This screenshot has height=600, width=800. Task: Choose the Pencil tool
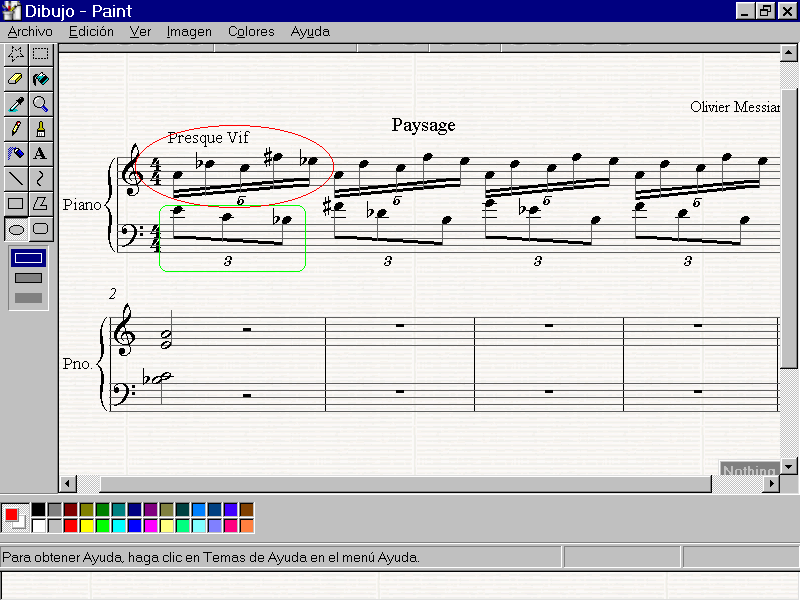pos(16,129)
